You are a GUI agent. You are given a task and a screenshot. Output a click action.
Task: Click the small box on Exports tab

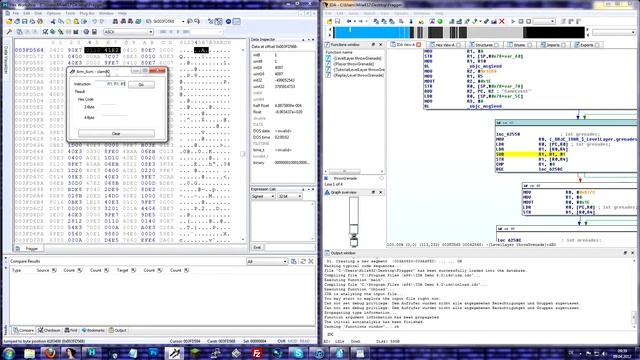pos(597,45)
